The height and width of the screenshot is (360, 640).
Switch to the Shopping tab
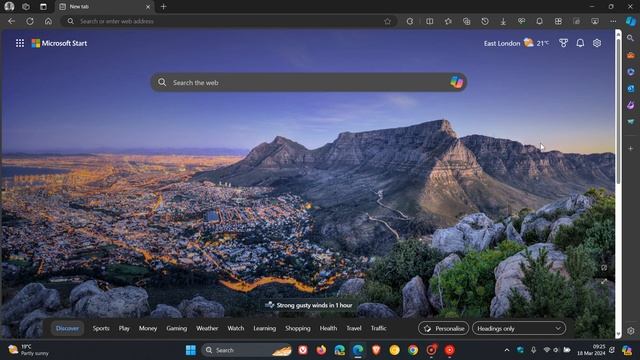point(298,328)
